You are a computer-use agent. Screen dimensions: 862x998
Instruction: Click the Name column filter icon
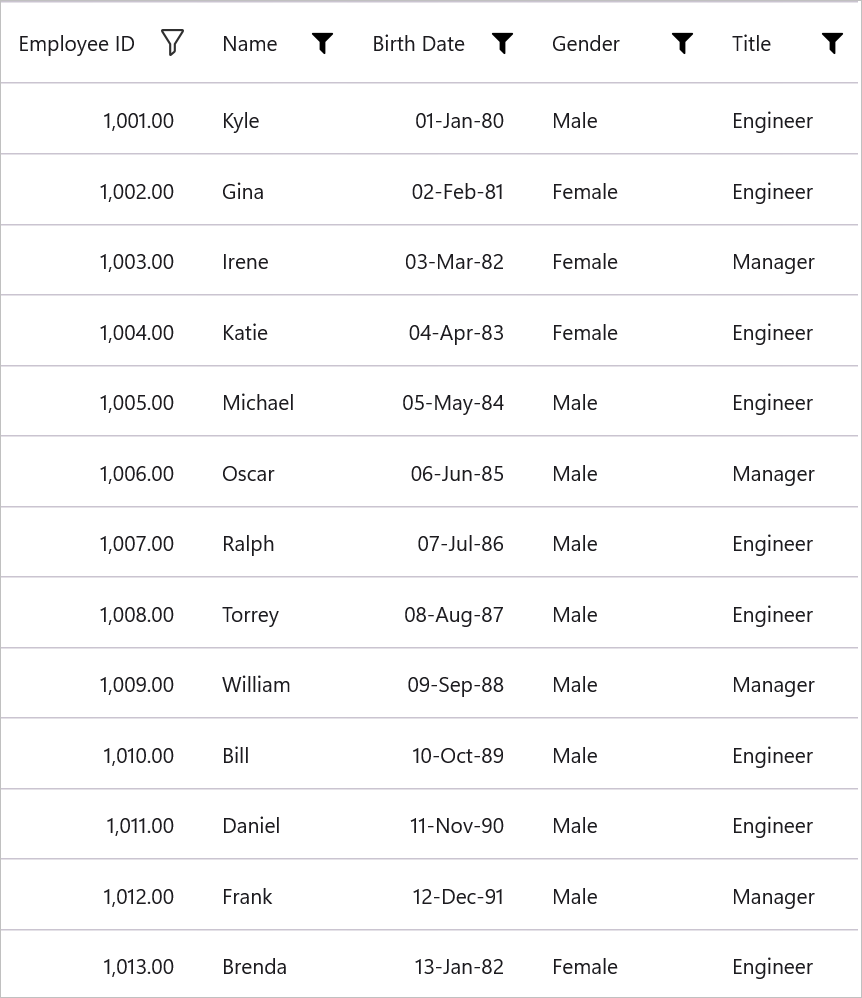tap(322, 43)
